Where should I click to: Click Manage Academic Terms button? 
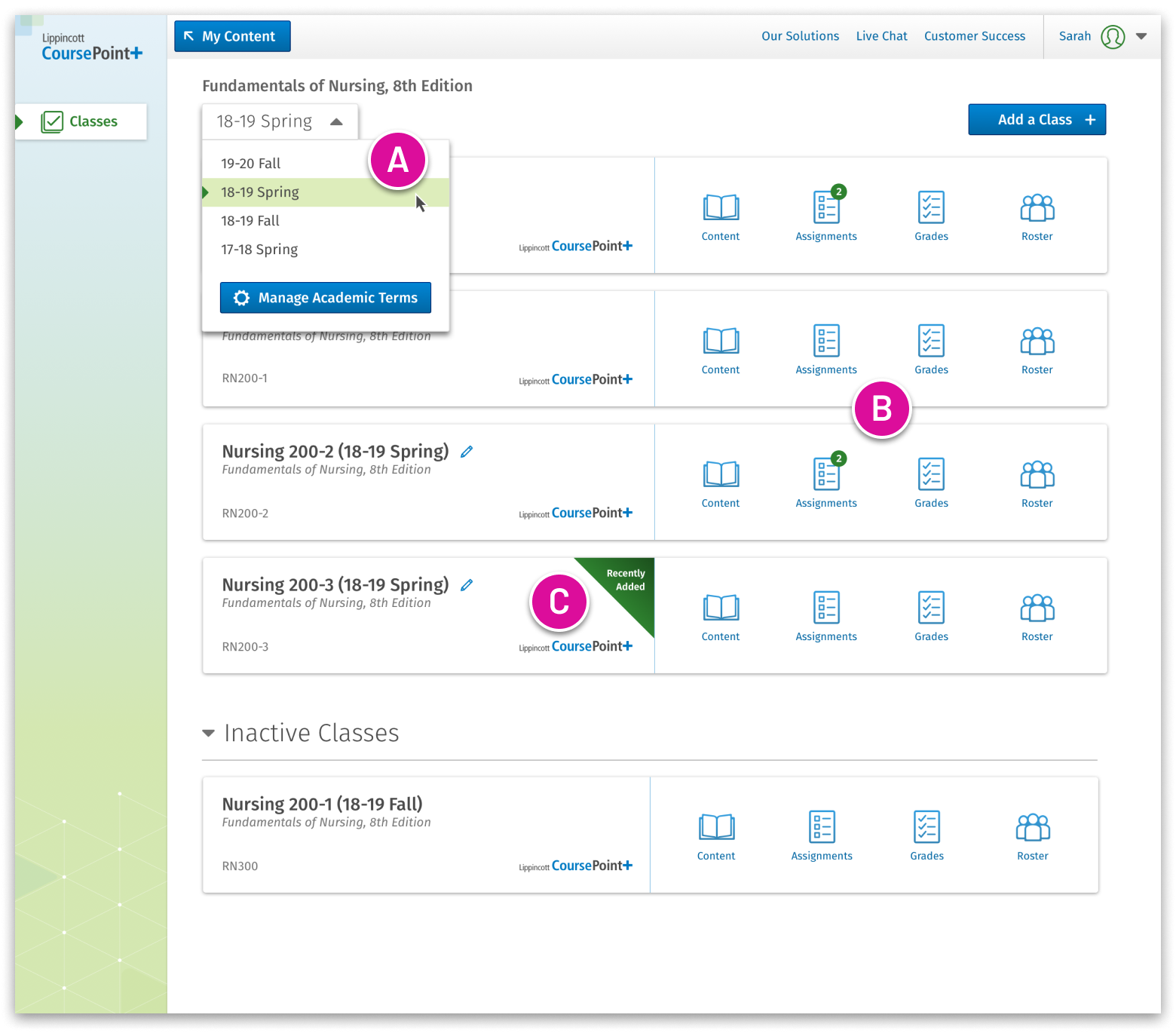click(x=325, y=298)
